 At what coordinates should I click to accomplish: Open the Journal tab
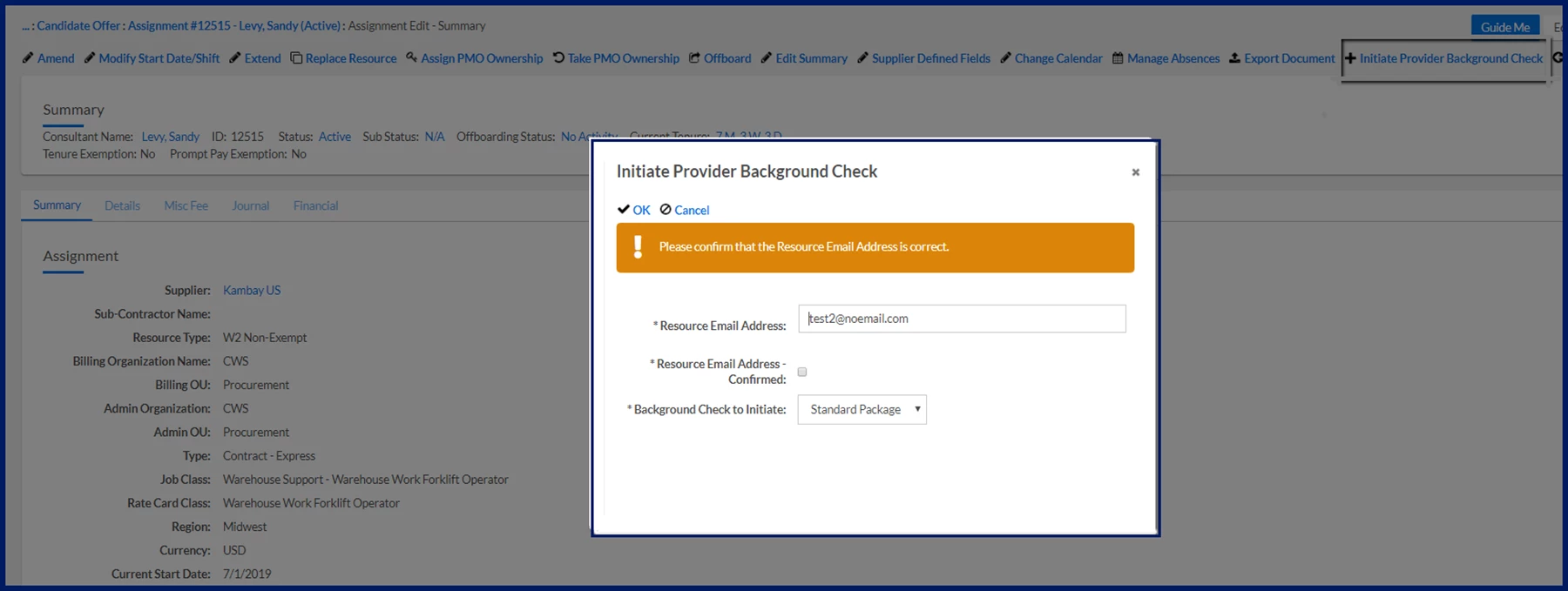(x=250, y=206)
